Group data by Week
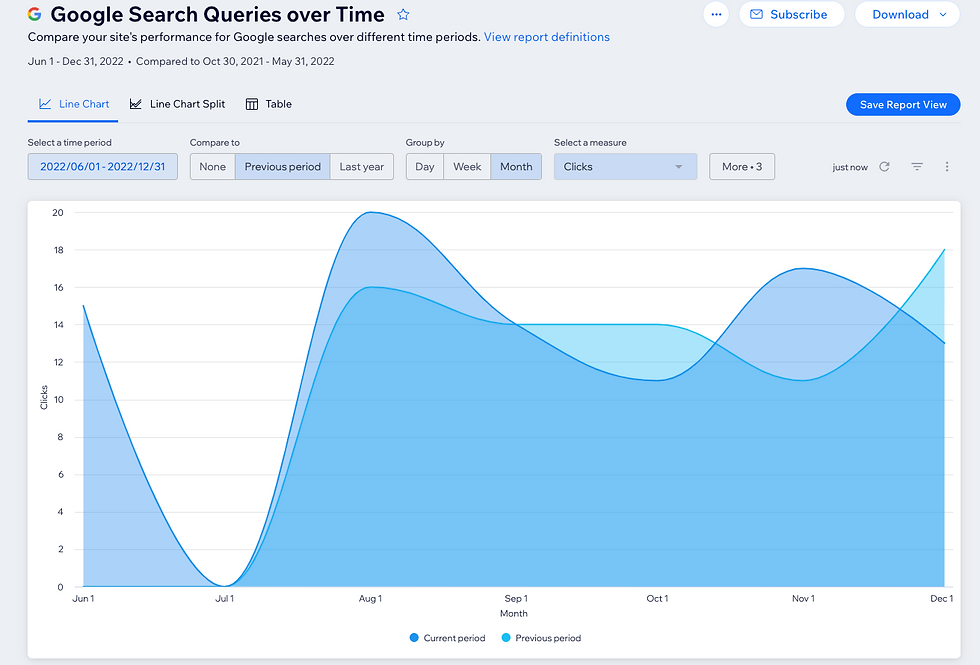Screen dimensions: 980x665 (467, 167)
